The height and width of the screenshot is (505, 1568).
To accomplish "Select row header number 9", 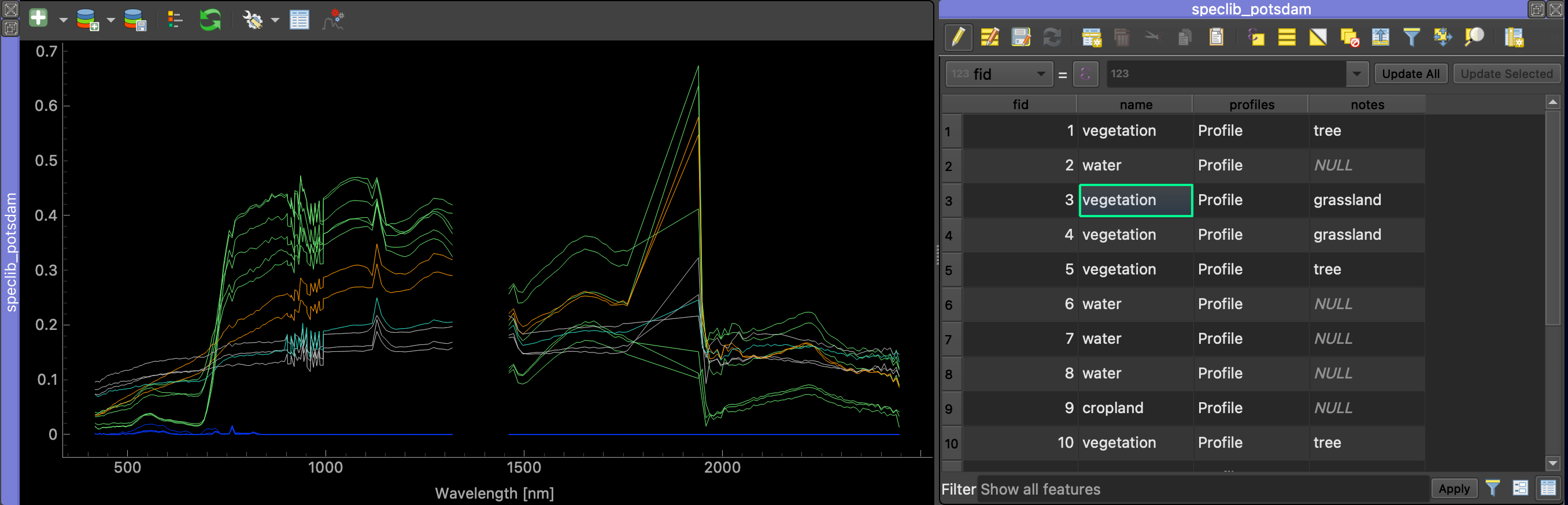I will tap(952, 409).
